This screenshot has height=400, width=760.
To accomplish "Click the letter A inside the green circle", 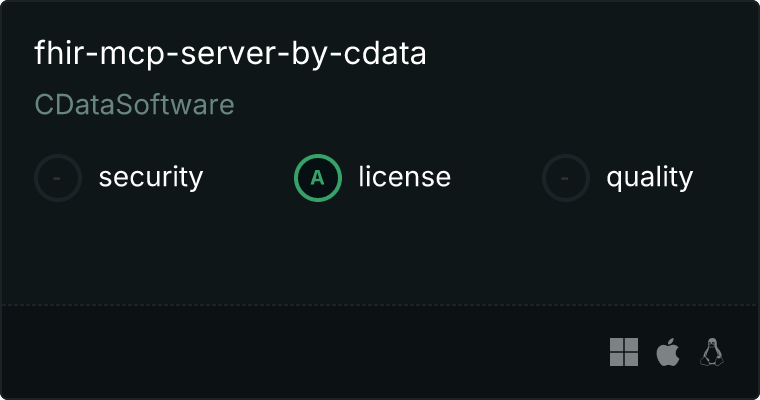I will (318, 178).
